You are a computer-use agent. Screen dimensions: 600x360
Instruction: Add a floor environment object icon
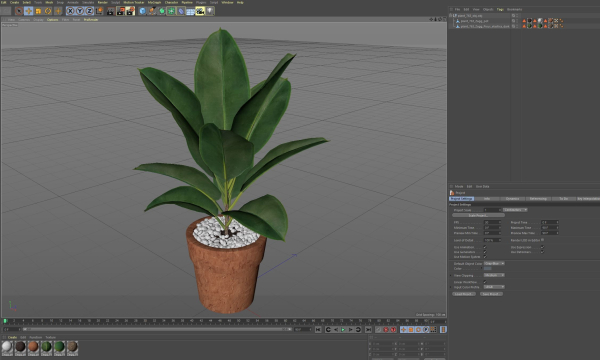[x=190, y=11]
